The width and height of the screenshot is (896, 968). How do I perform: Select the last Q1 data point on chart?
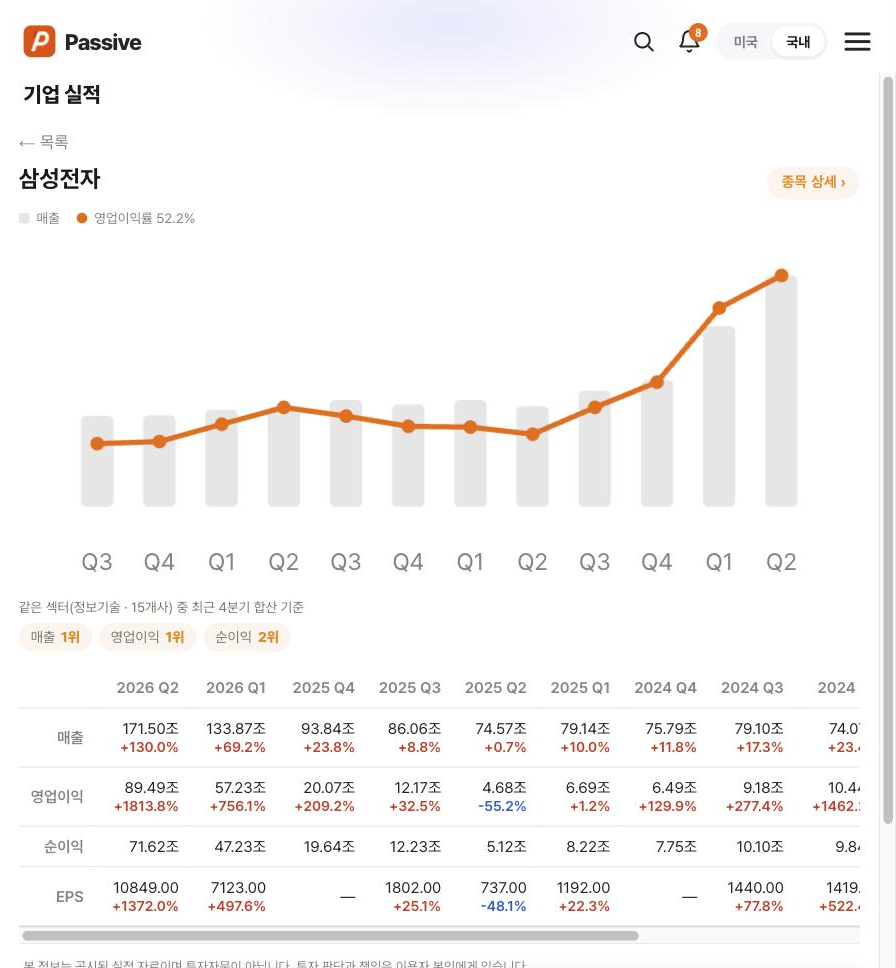(719, 308)
